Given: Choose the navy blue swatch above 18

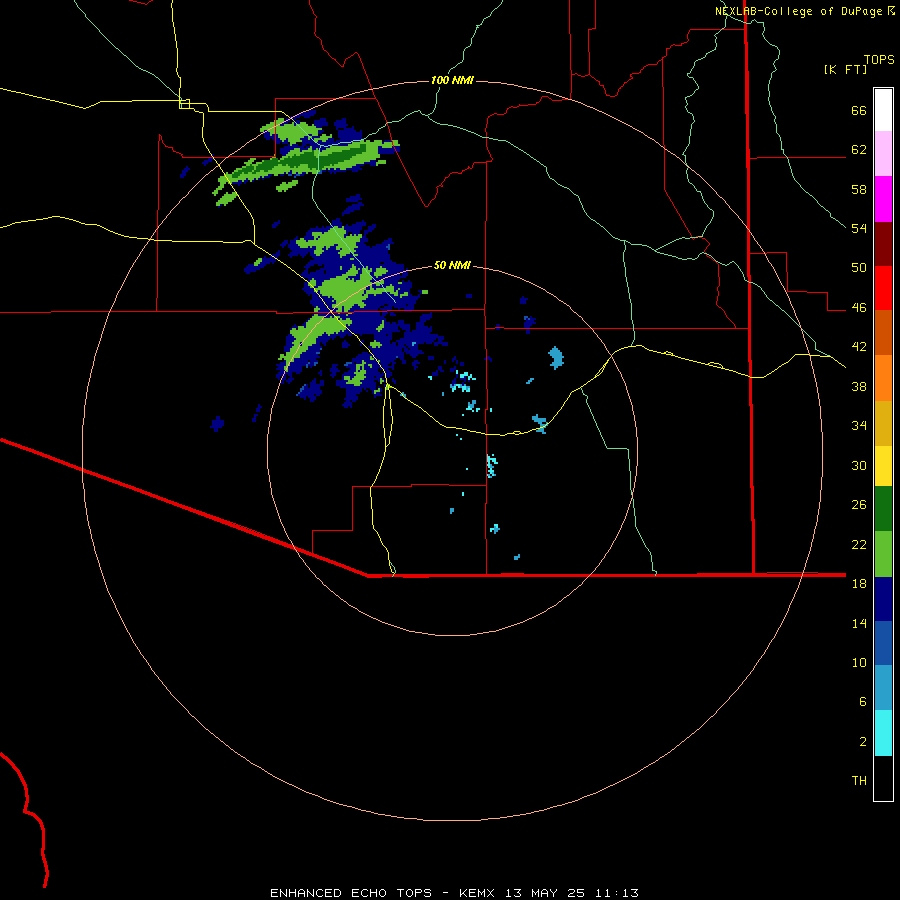Looking at the screenshot, I should [x=883, y=599].
